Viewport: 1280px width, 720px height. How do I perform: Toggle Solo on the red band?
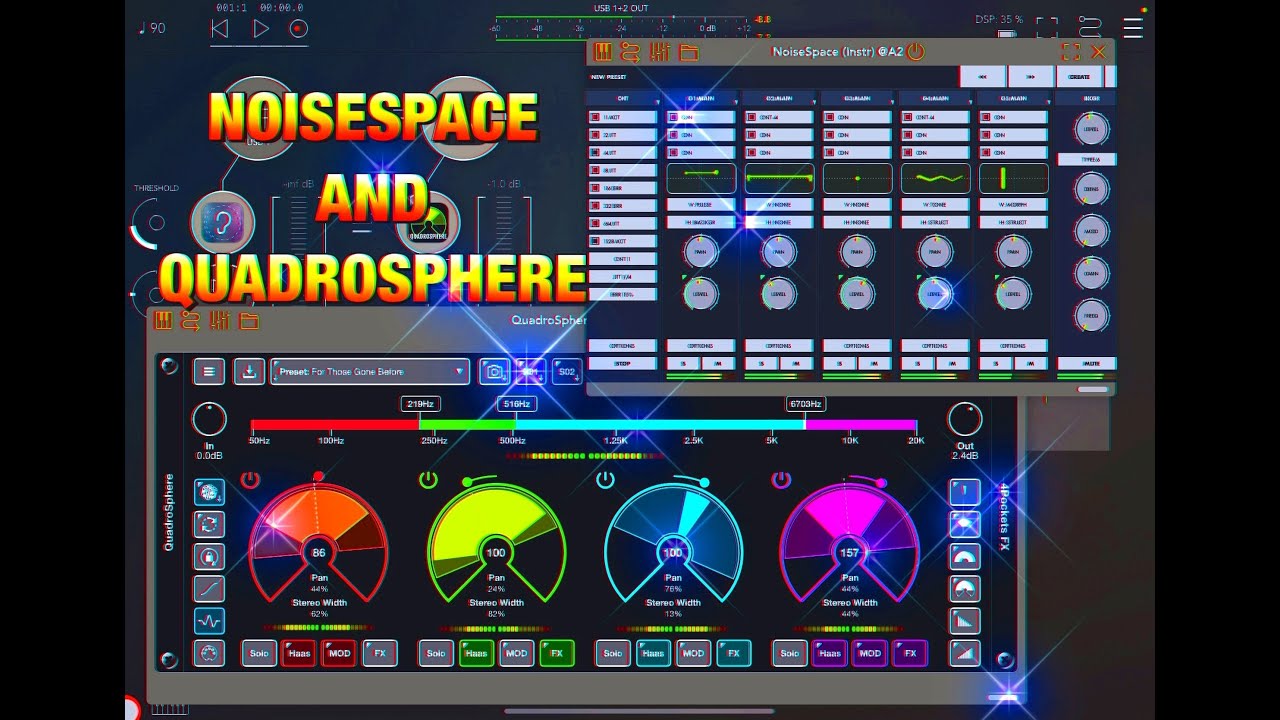tap(259, 653)
